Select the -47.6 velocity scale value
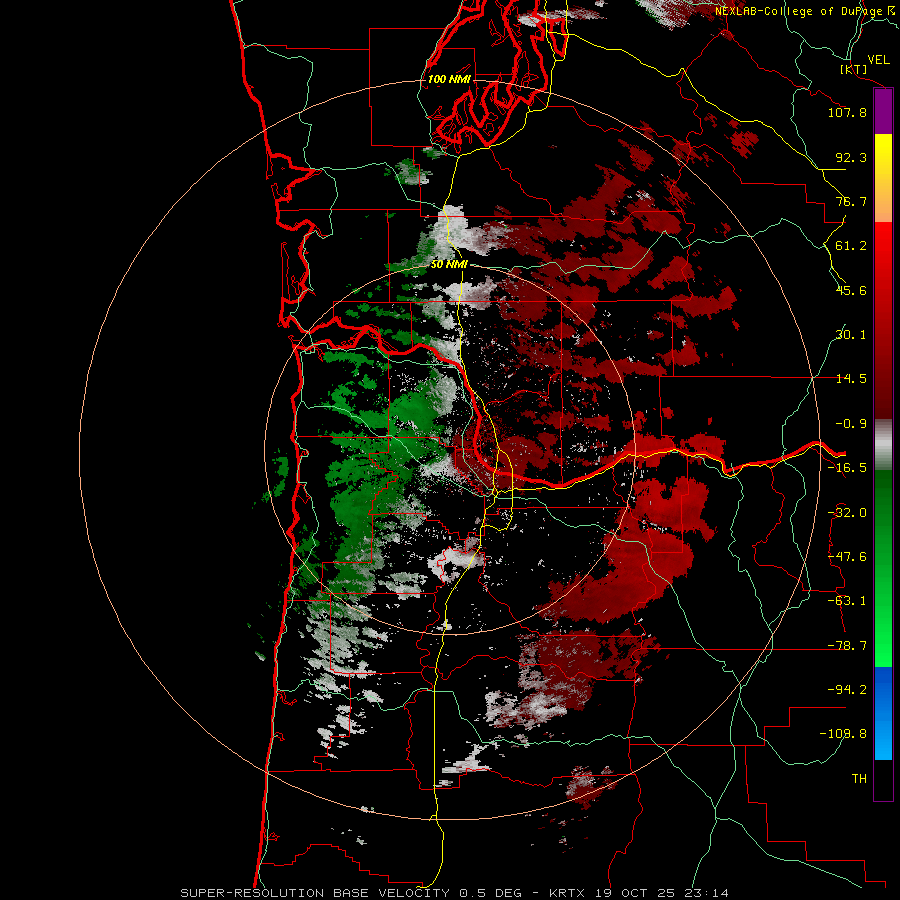 (x=847, y=557)
